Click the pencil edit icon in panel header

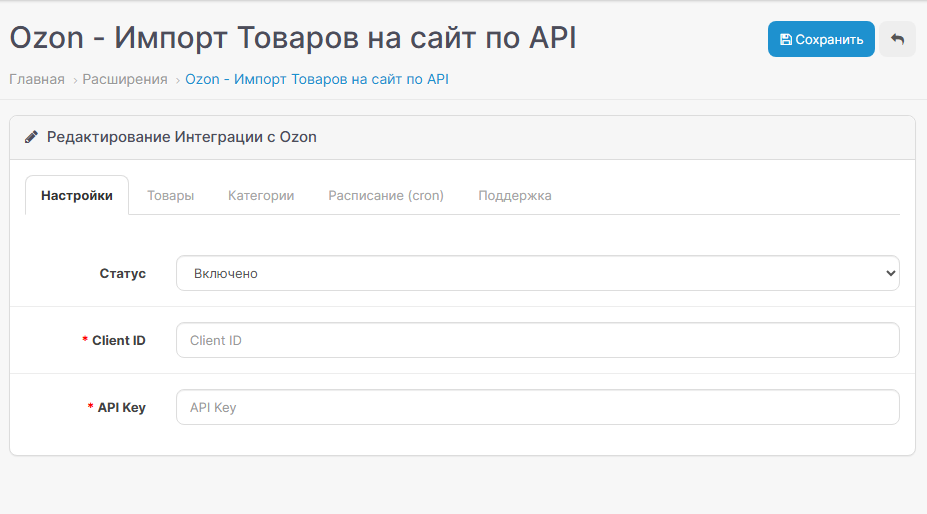click(x=32, y=137)
